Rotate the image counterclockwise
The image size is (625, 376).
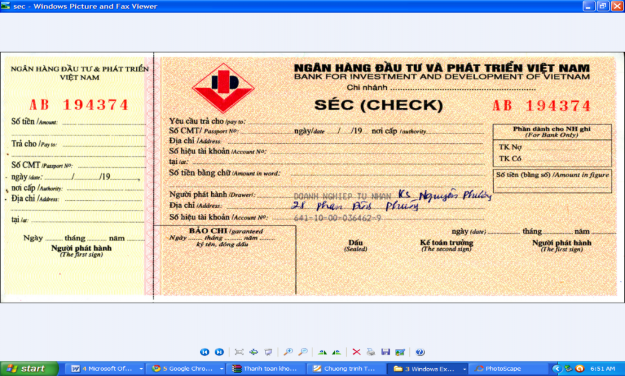point(336,352)
